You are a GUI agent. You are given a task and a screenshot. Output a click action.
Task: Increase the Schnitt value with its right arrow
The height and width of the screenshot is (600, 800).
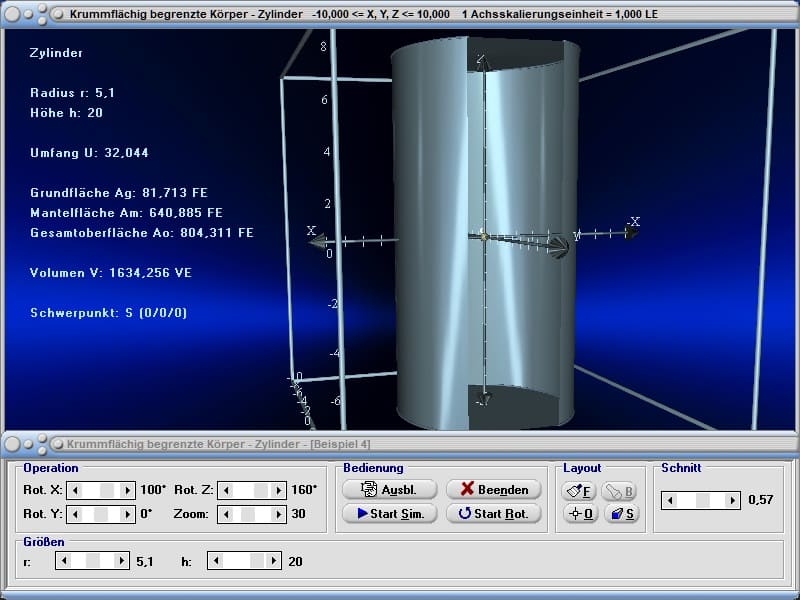(733, 500)
